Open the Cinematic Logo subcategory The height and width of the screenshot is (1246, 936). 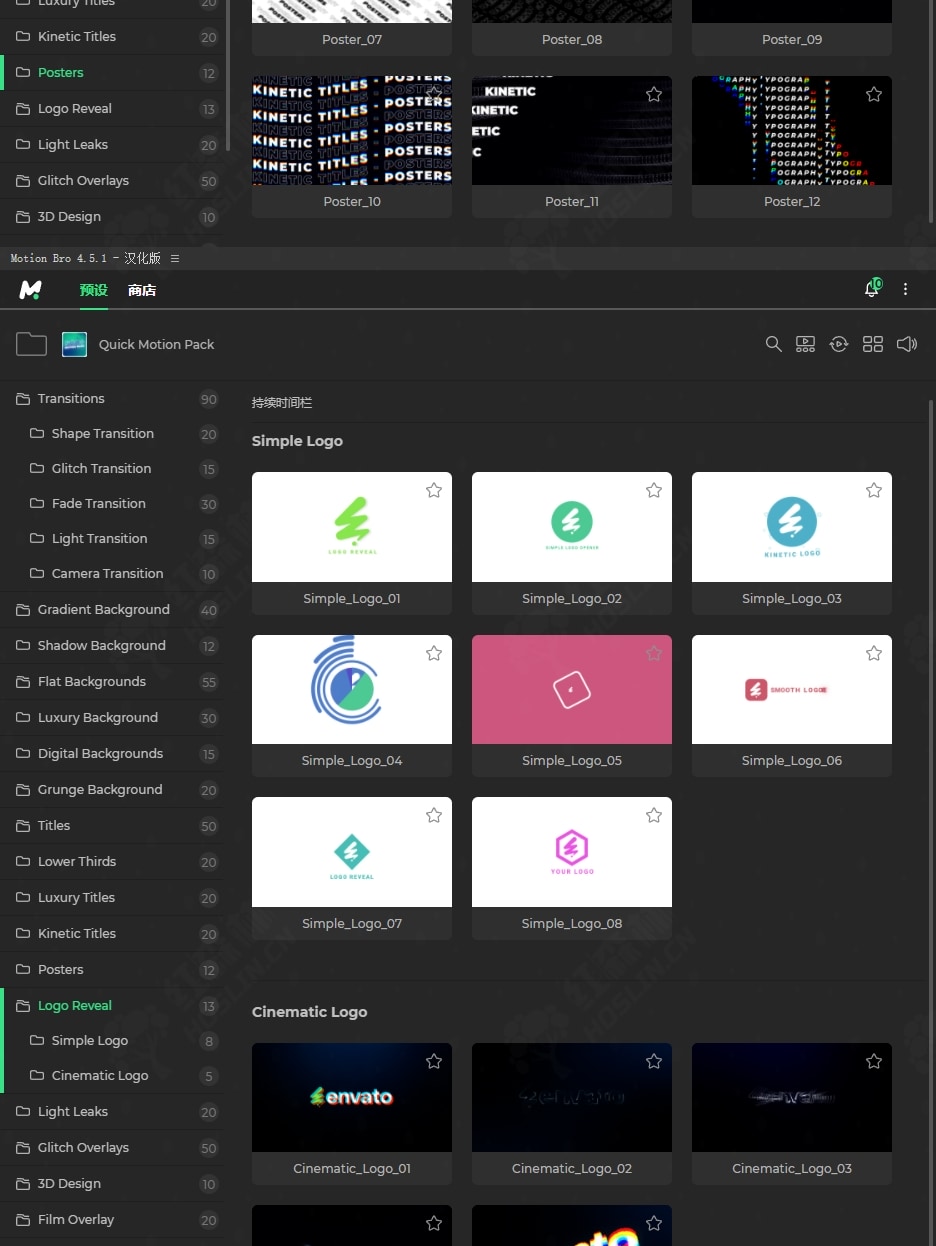(x=100, y=1076)
